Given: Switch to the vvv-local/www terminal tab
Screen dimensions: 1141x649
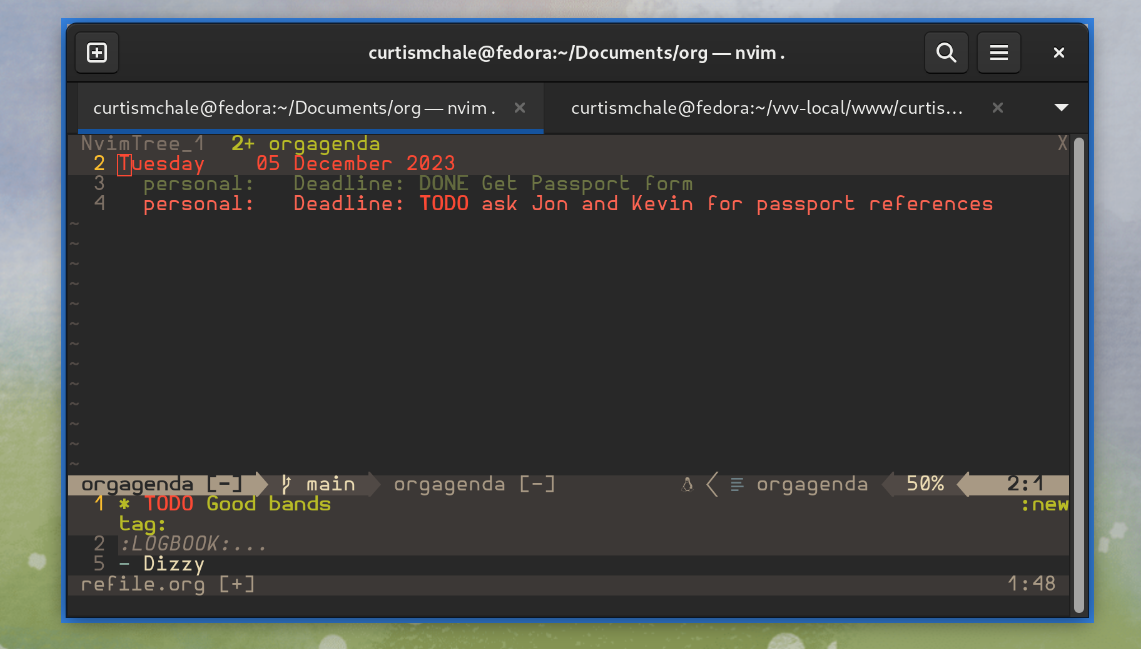Looking at the screenshot, I should pos(766,108).
